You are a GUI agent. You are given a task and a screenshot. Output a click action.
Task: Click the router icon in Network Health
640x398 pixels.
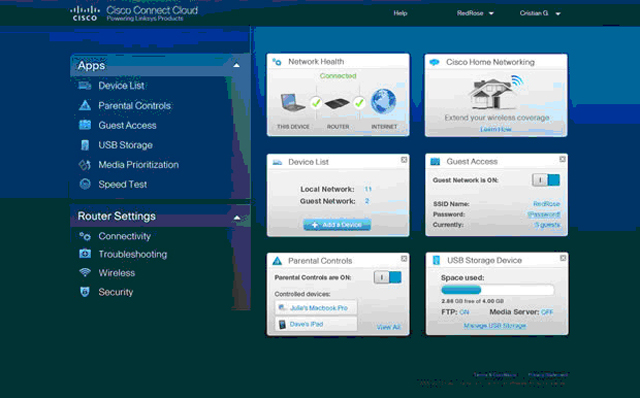click(337, 103)
